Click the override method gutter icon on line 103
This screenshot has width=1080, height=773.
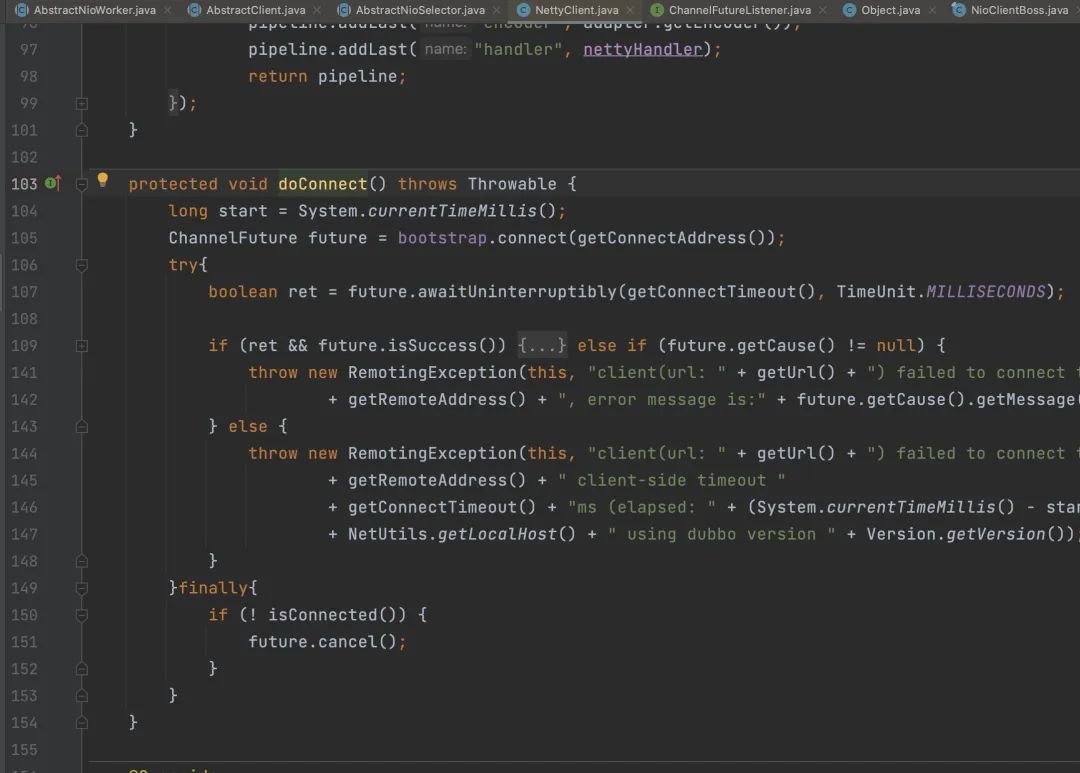pyautogui.click(x=53, y=183)
